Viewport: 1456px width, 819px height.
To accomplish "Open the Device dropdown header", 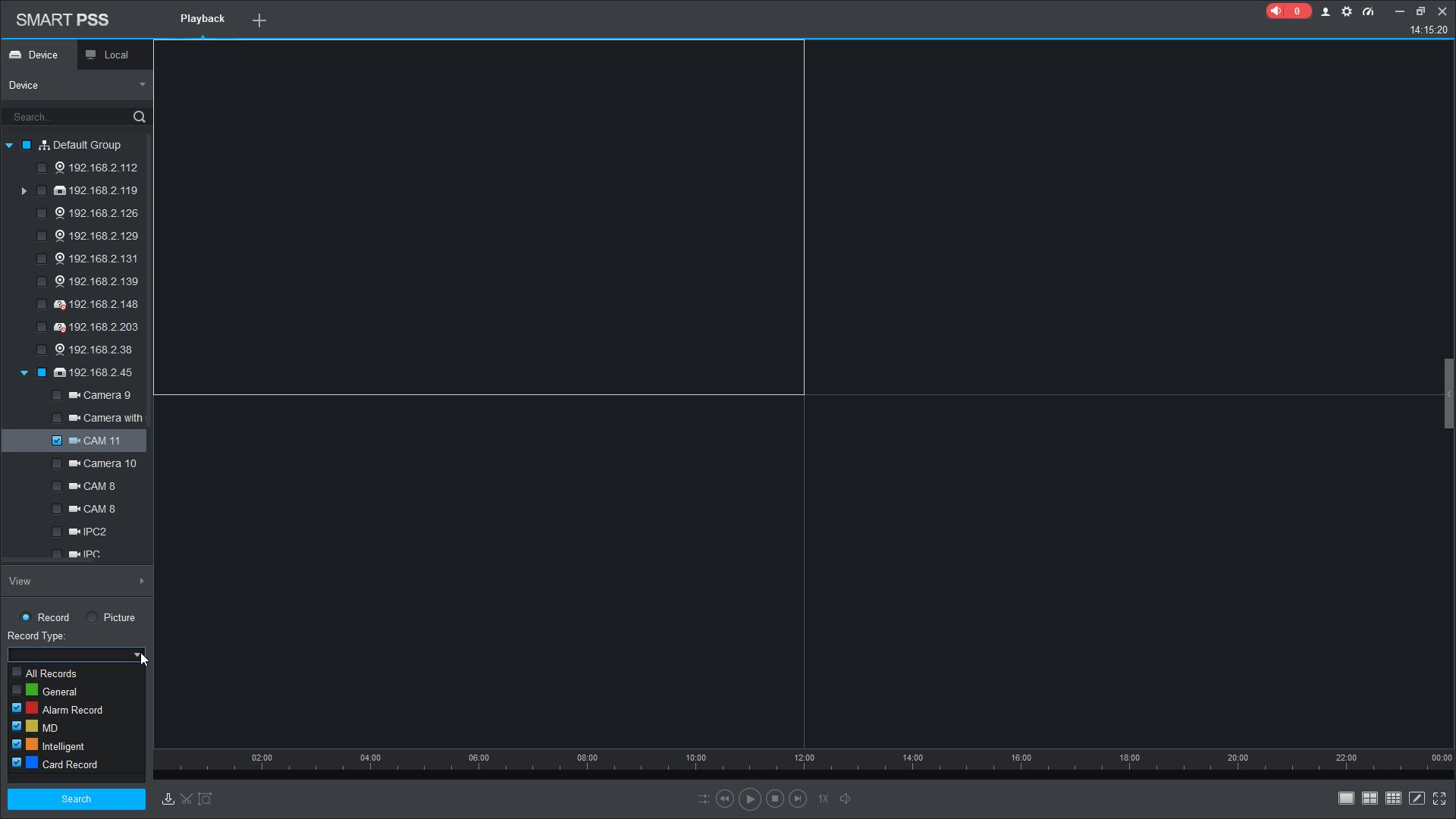I will [76, 85].
